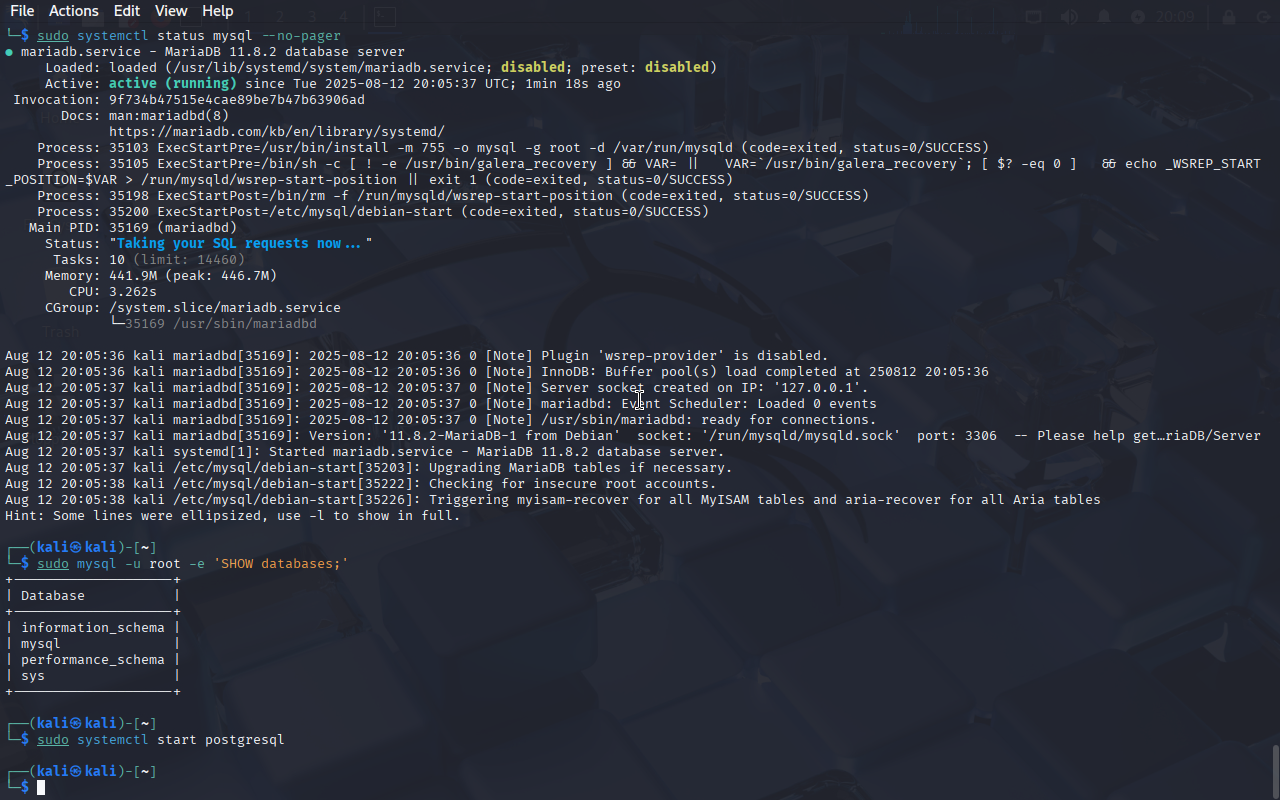Open the Help menu
Viewport: 1280px width, 800px height.
click(x=217, y=11)
